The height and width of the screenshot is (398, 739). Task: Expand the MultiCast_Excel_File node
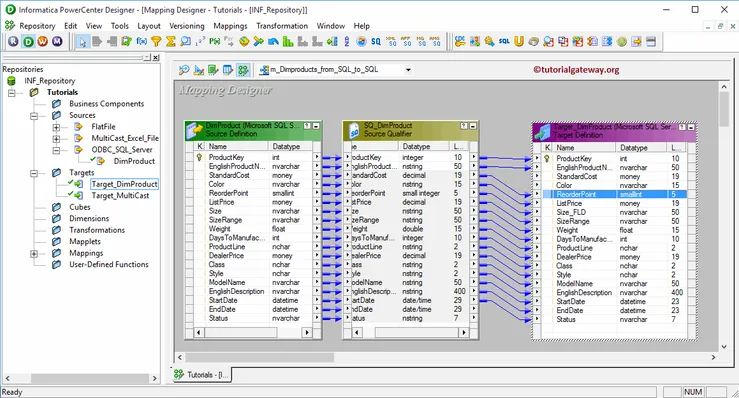coord(57,139)
